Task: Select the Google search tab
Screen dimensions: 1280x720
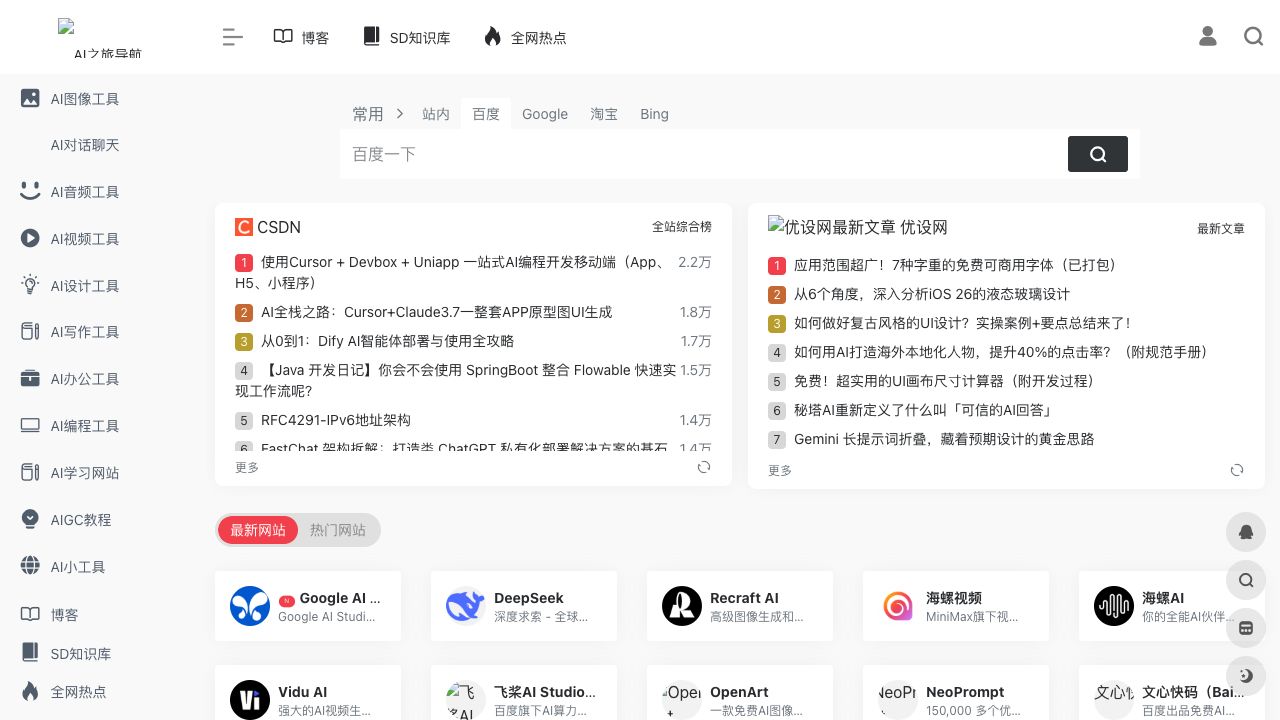Action: click(x=545, y=114)
